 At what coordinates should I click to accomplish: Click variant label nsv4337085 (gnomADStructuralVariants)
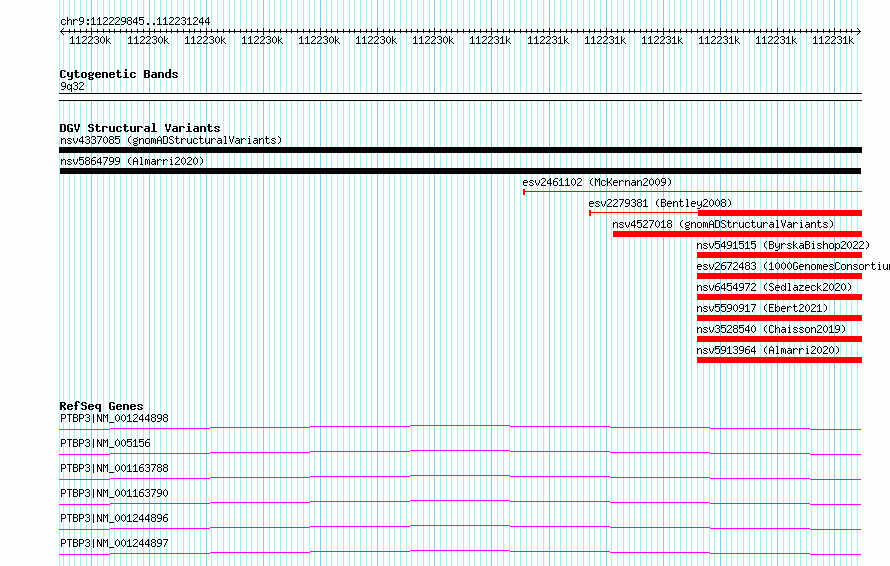click(171, 140)
